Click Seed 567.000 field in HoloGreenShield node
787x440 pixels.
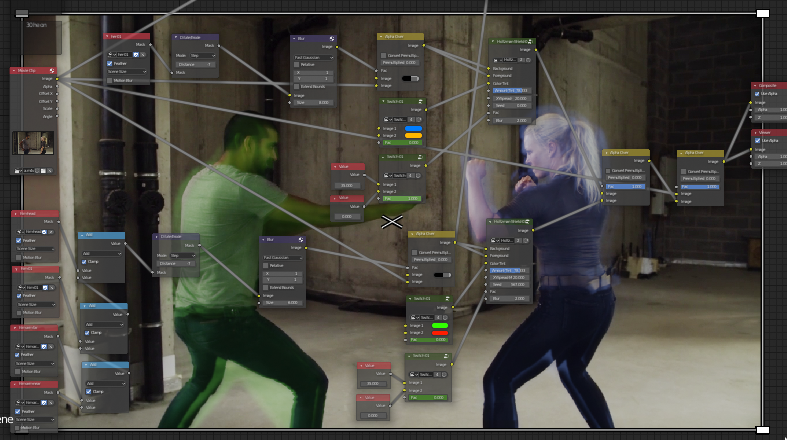(x=508, y=284)
